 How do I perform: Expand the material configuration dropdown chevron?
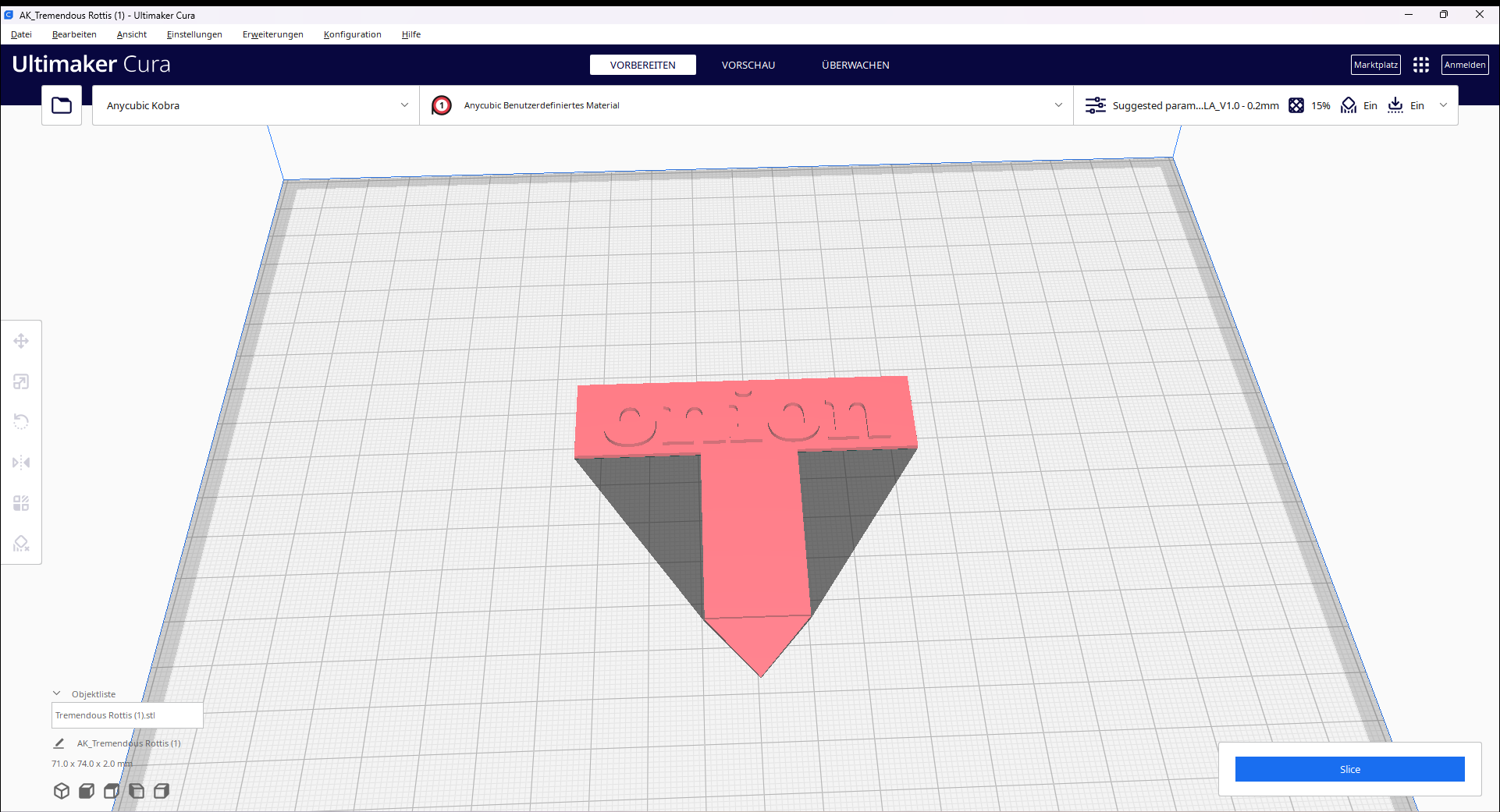click(1058, 105)
